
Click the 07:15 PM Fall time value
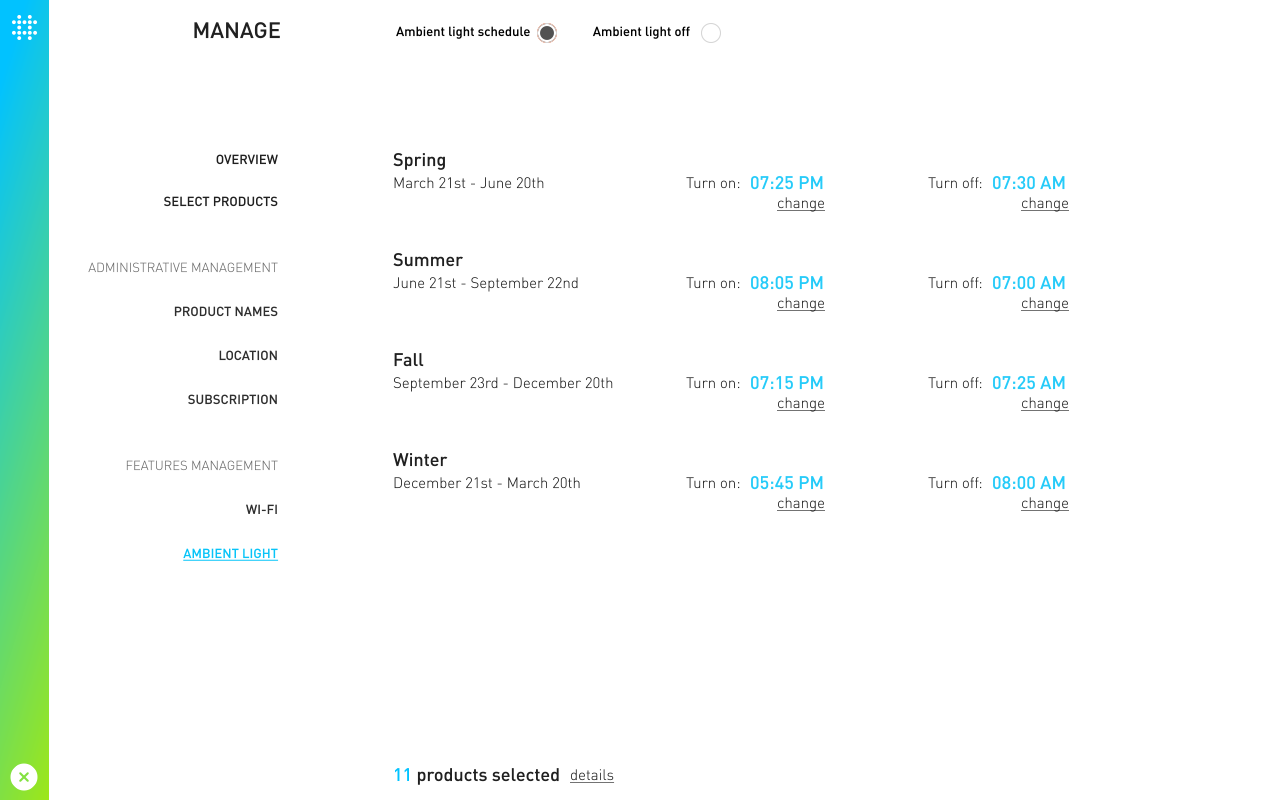(787, 383)
